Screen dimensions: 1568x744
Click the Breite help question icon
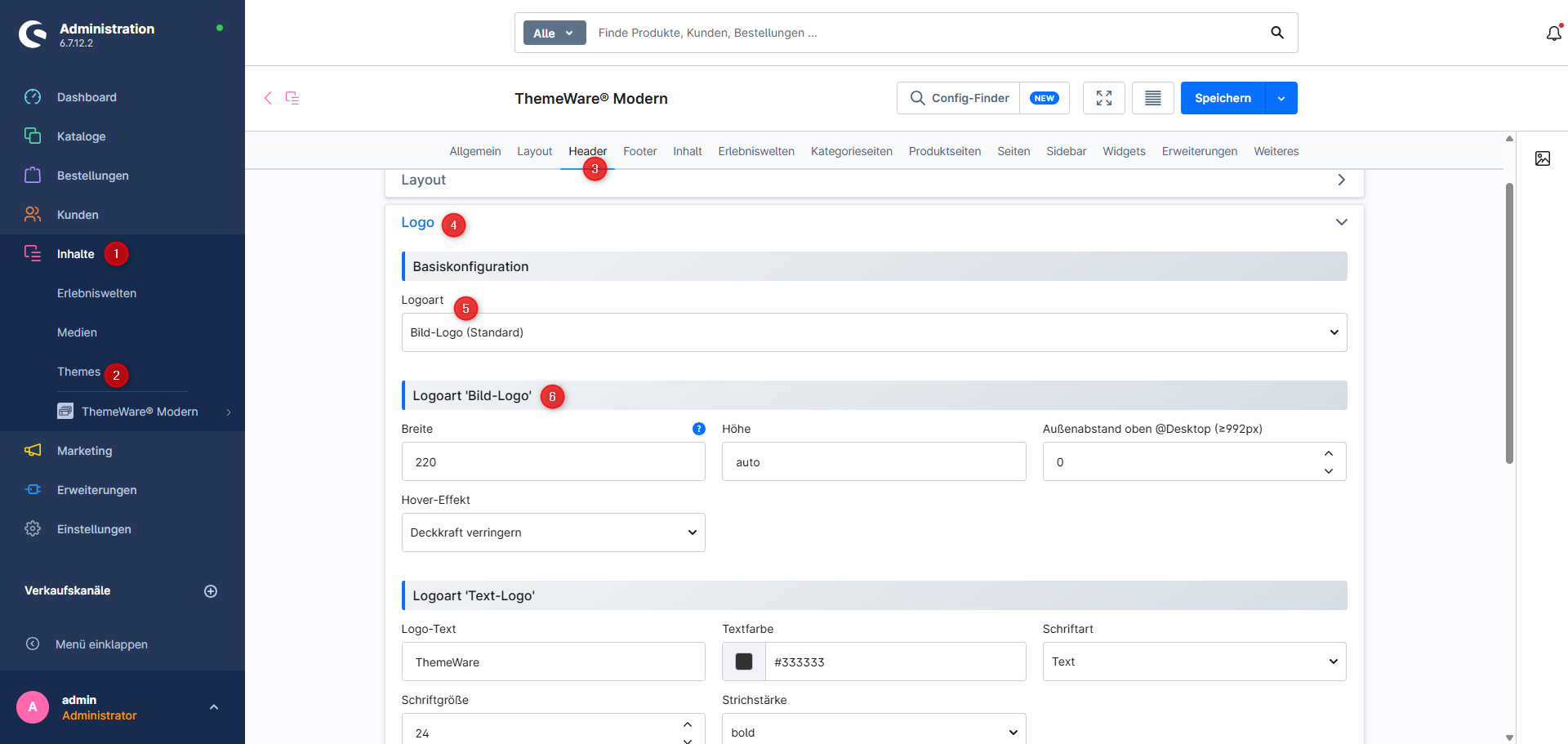point(699,429)
